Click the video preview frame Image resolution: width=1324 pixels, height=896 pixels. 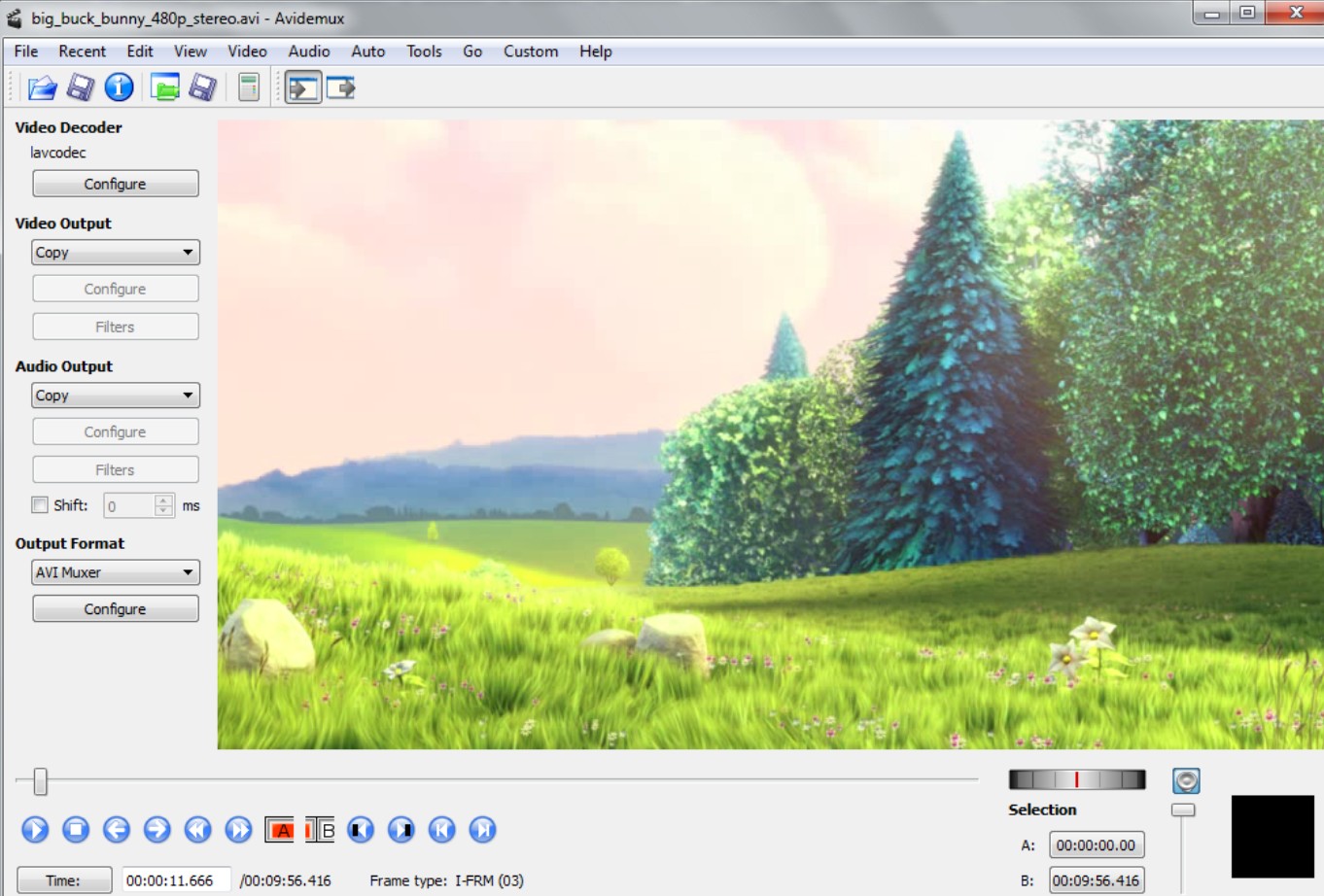point(770,434)
